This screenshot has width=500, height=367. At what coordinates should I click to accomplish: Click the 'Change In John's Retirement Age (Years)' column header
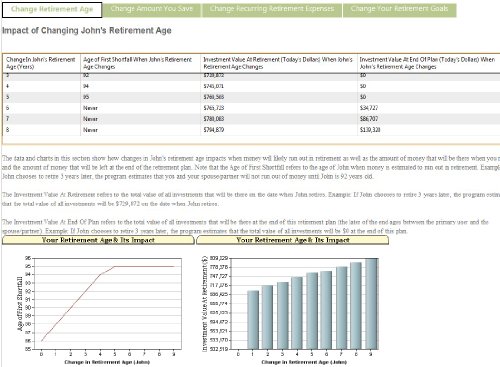[41, 63]
